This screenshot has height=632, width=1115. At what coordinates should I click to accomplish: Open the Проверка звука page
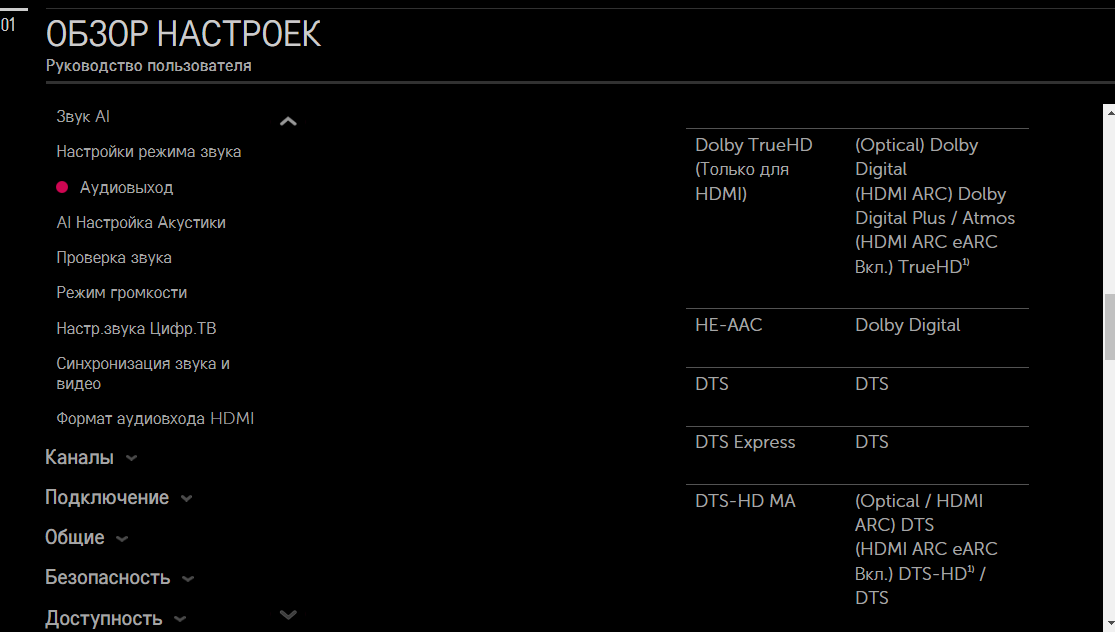tap(114, 257)
